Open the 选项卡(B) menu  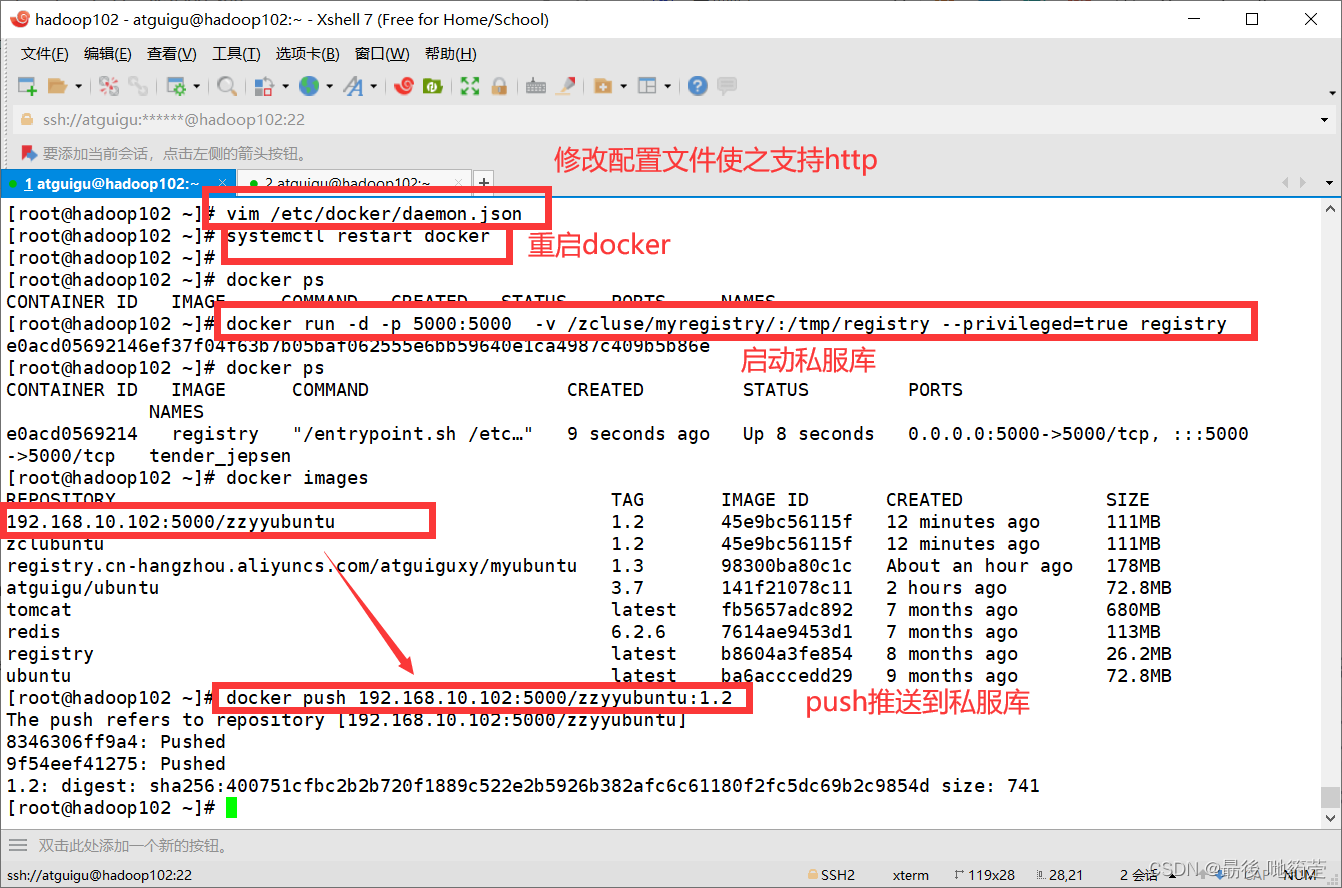(308, 54)
